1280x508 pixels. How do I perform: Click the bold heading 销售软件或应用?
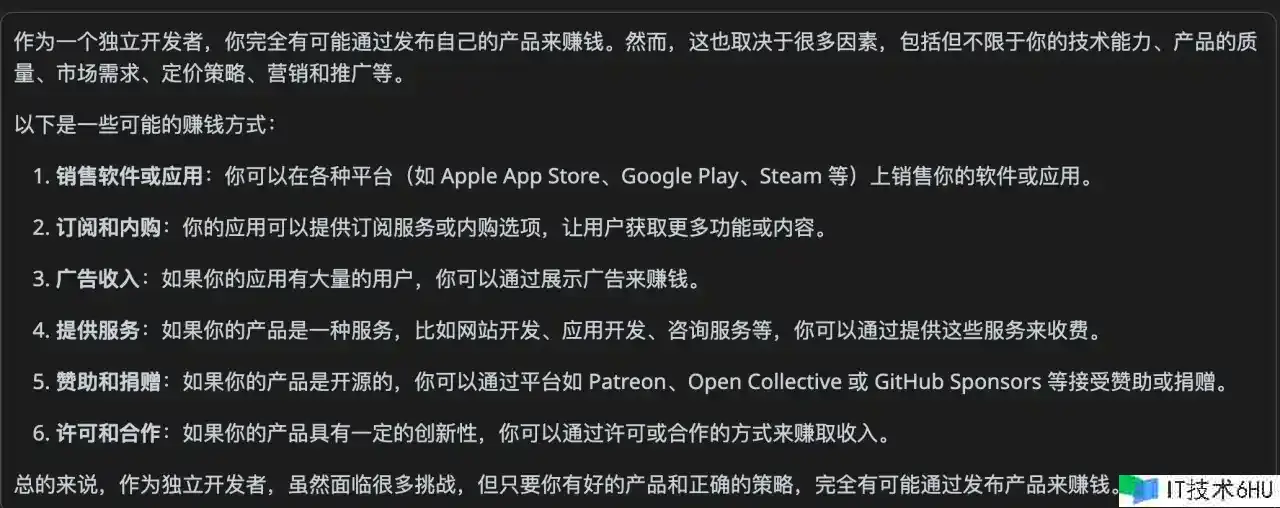pyautogui.click(x=130, y=177)
